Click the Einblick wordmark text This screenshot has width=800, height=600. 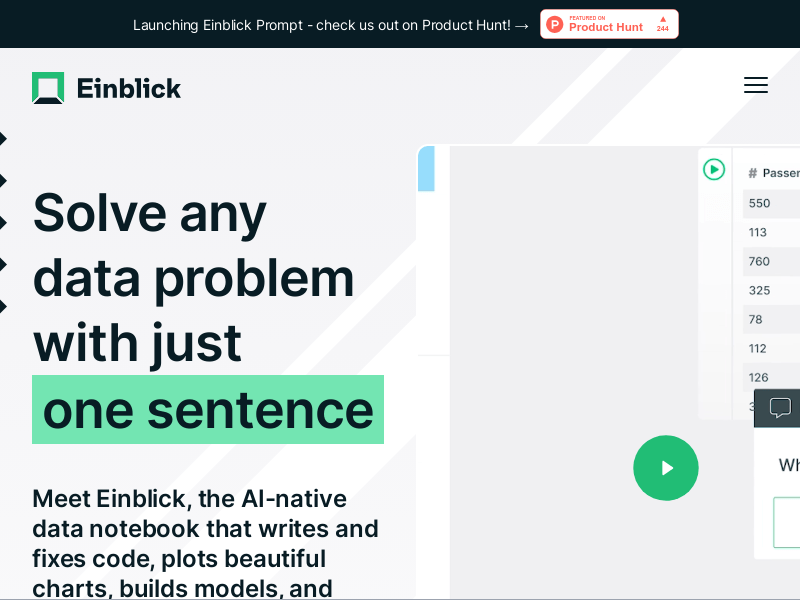click(129, 88)
